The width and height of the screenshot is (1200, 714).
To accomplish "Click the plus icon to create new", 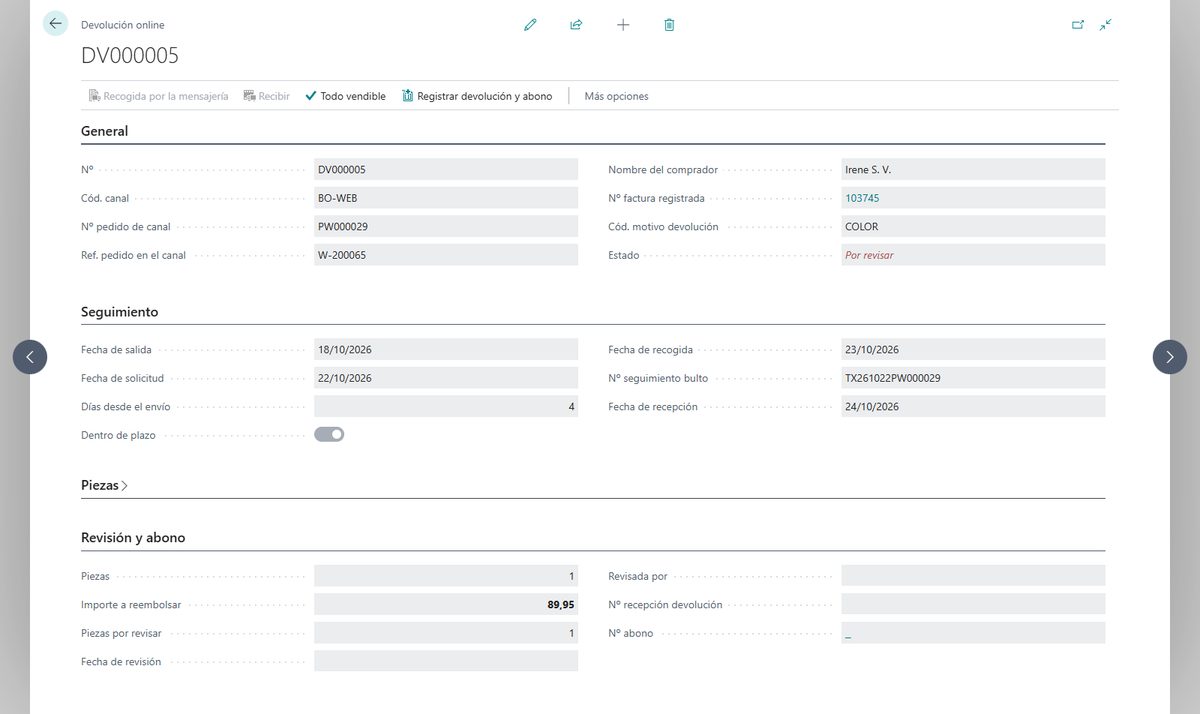I will [623, 24].
